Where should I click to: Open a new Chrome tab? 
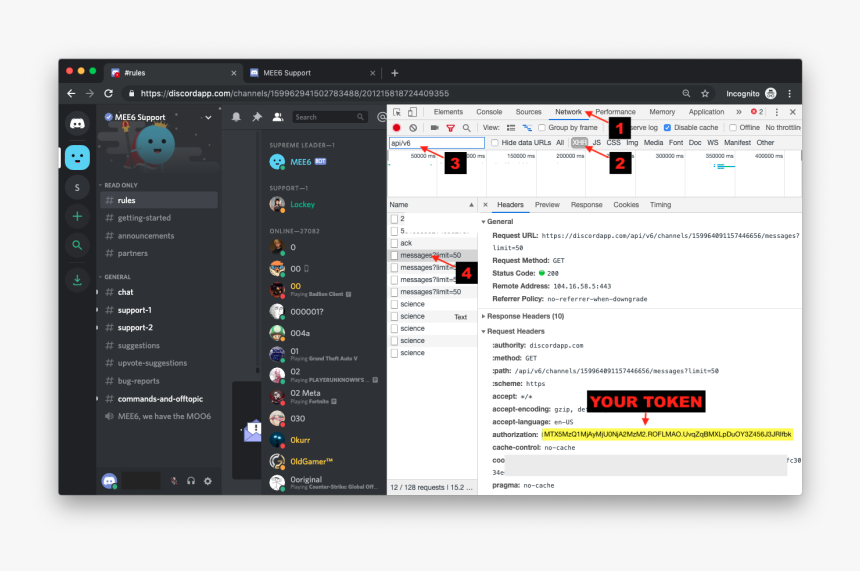tap(394, 73)
